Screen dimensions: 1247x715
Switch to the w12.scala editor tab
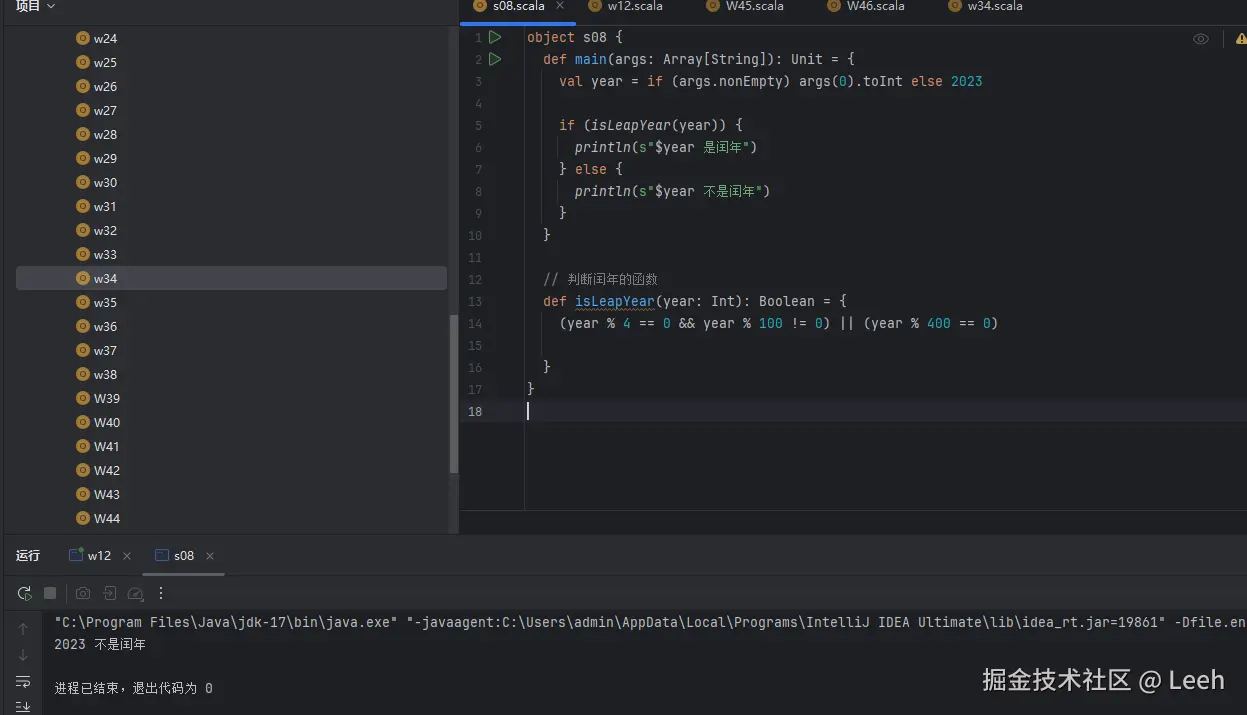coord(624,6)
